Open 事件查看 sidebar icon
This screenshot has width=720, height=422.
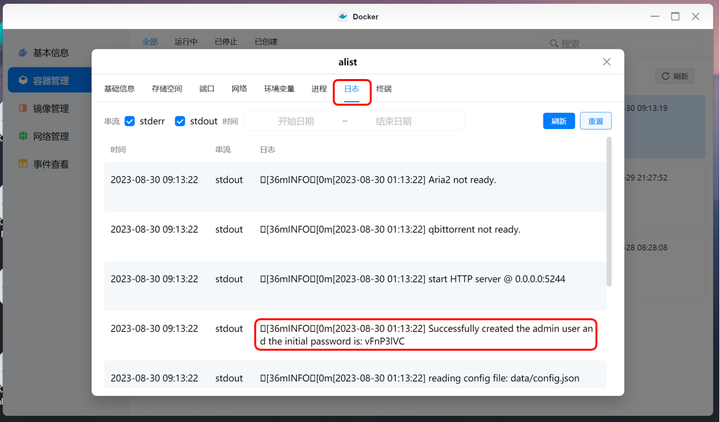23,164
